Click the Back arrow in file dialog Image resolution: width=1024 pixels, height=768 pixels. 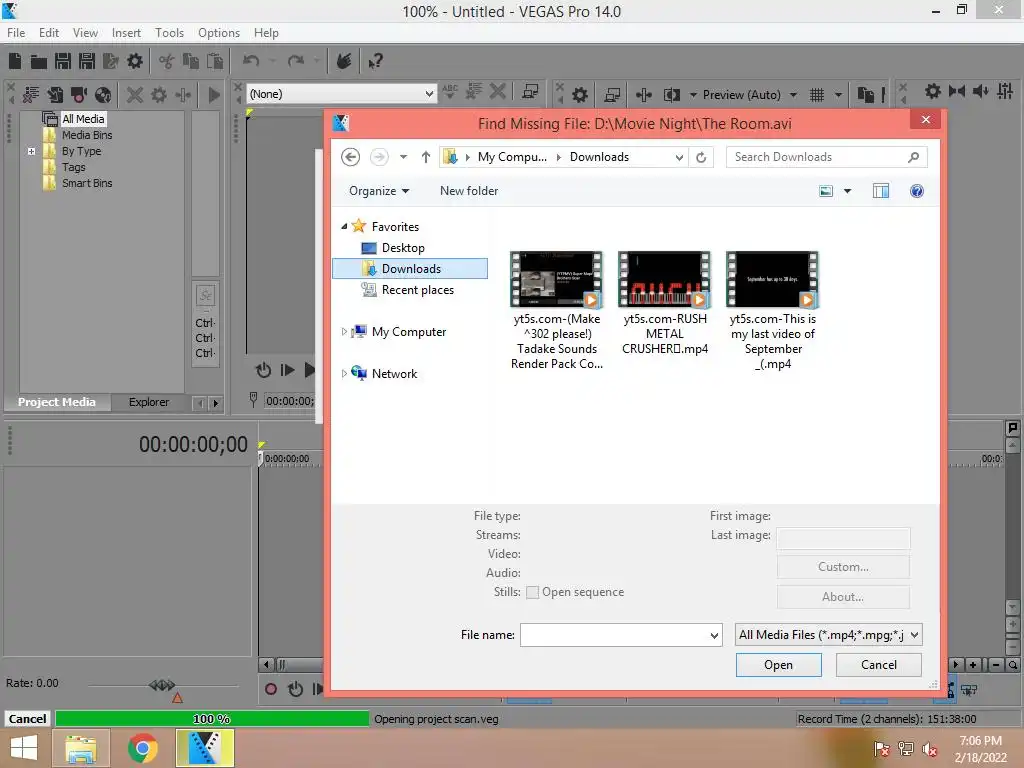[351, 157]
